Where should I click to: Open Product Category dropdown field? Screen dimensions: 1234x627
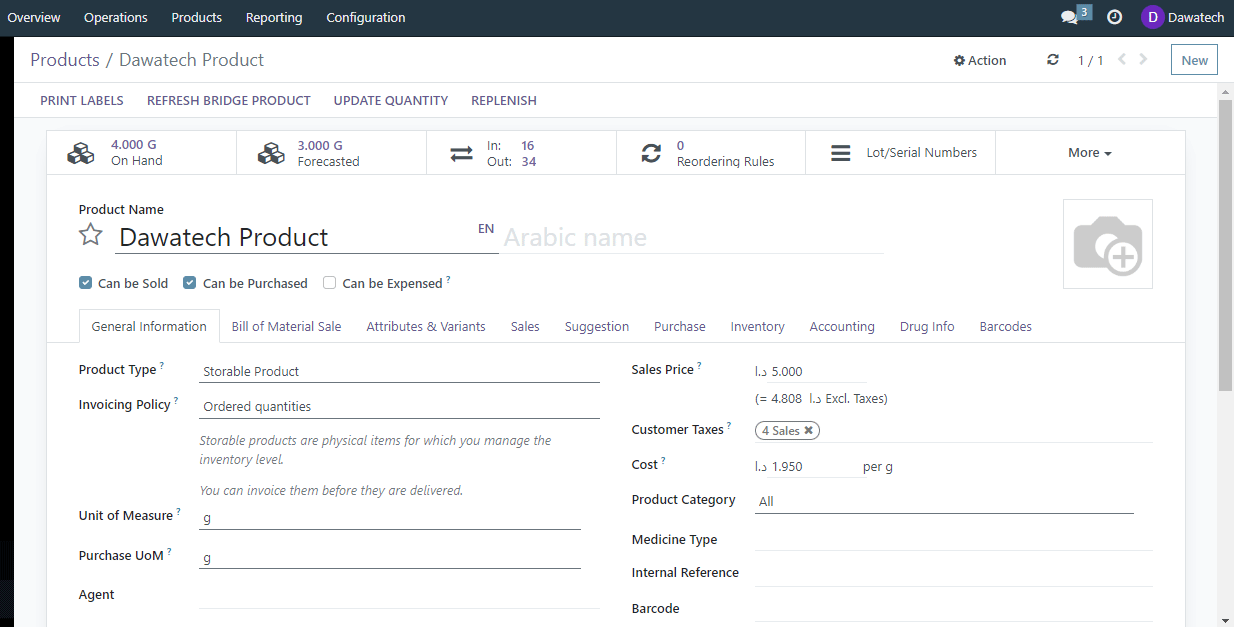944,501
